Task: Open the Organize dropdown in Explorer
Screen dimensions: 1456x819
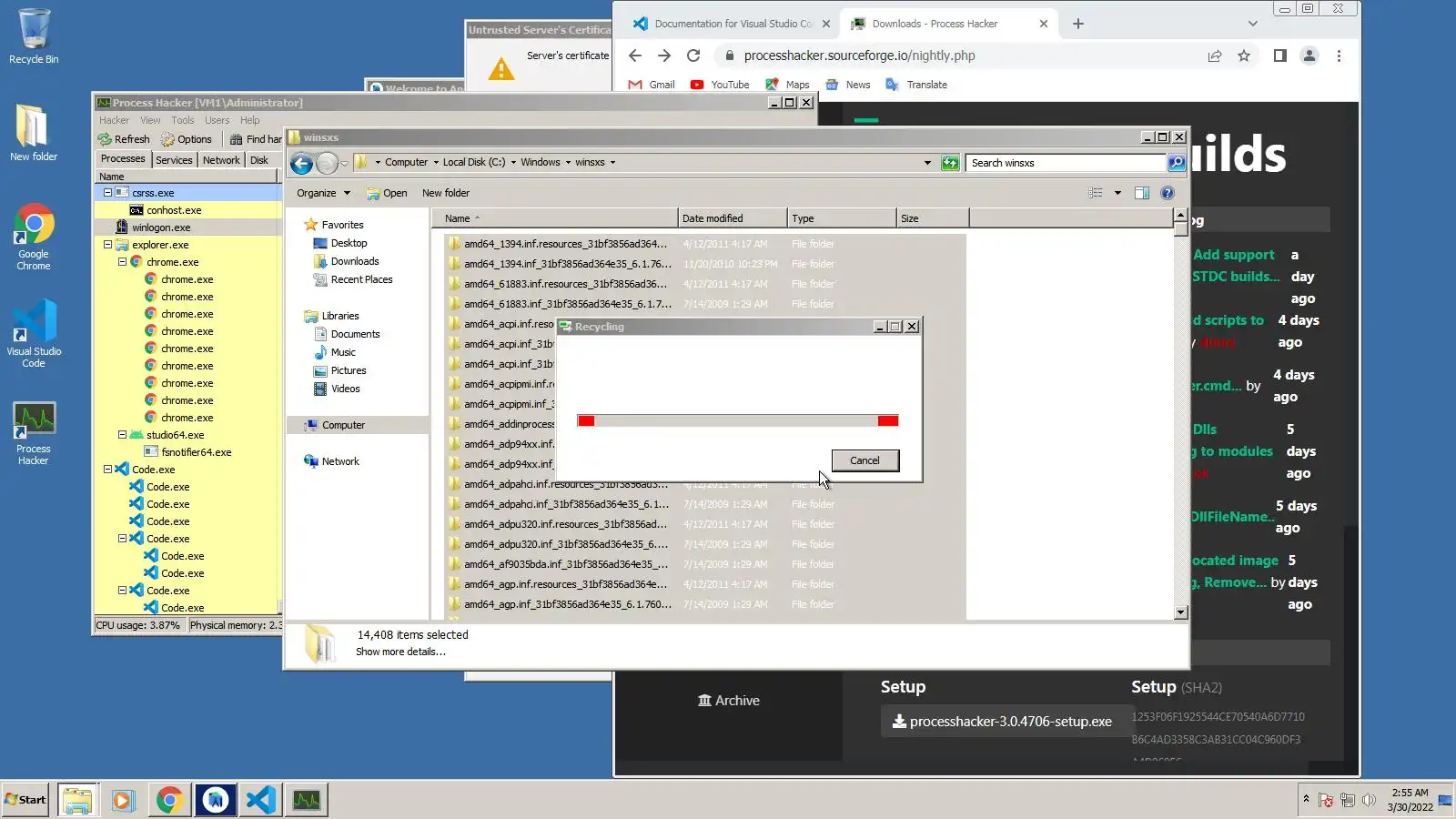Action: pyautogui.click(x=323, y=193)
